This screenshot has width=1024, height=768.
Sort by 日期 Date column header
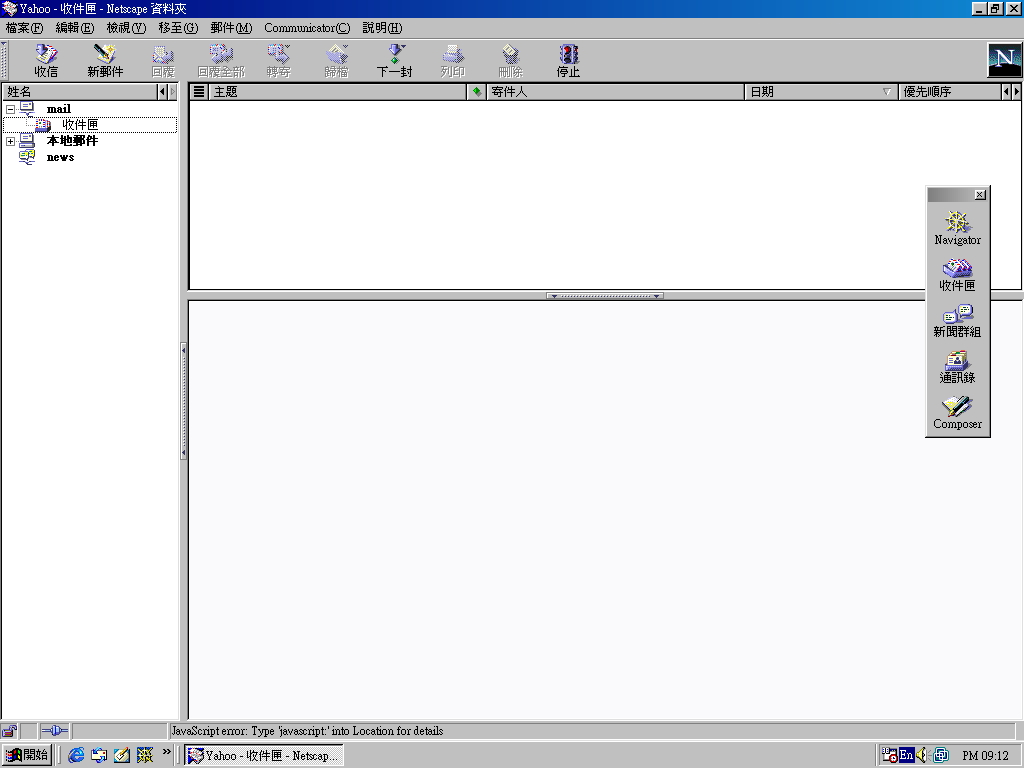pyautogui.click(x=821, y=92)
